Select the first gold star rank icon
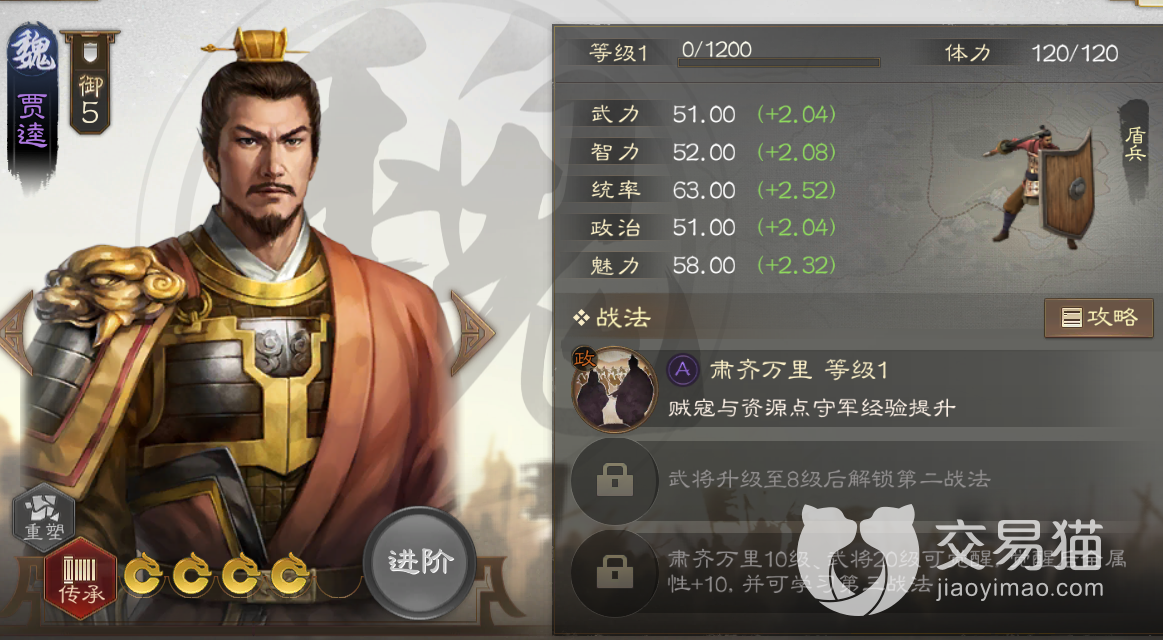Viewport: 1163px width, 640px height. [x=143, y=573]
